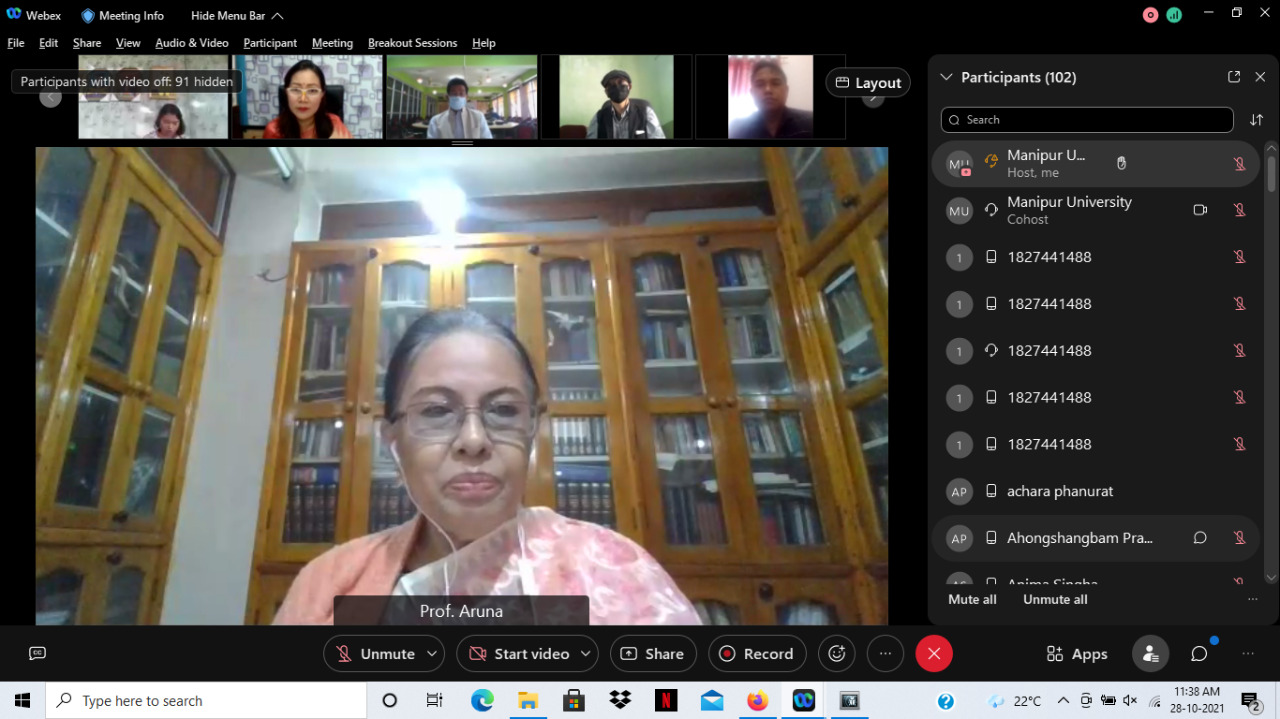Open more options in the meeting control bar

885,654
